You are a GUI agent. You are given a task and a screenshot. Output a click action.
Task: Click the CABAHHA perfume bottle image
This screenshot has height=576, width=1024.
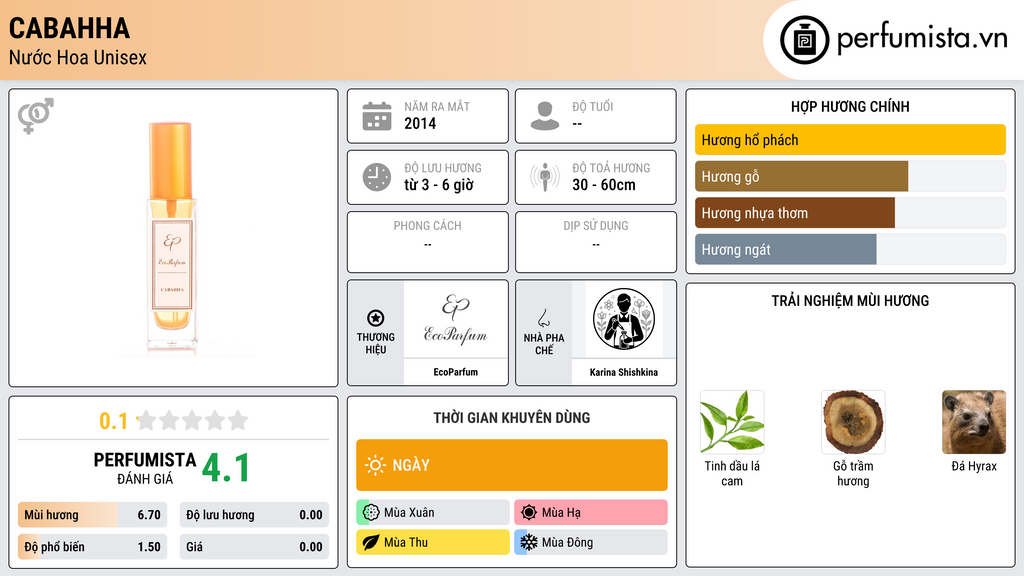172,238
